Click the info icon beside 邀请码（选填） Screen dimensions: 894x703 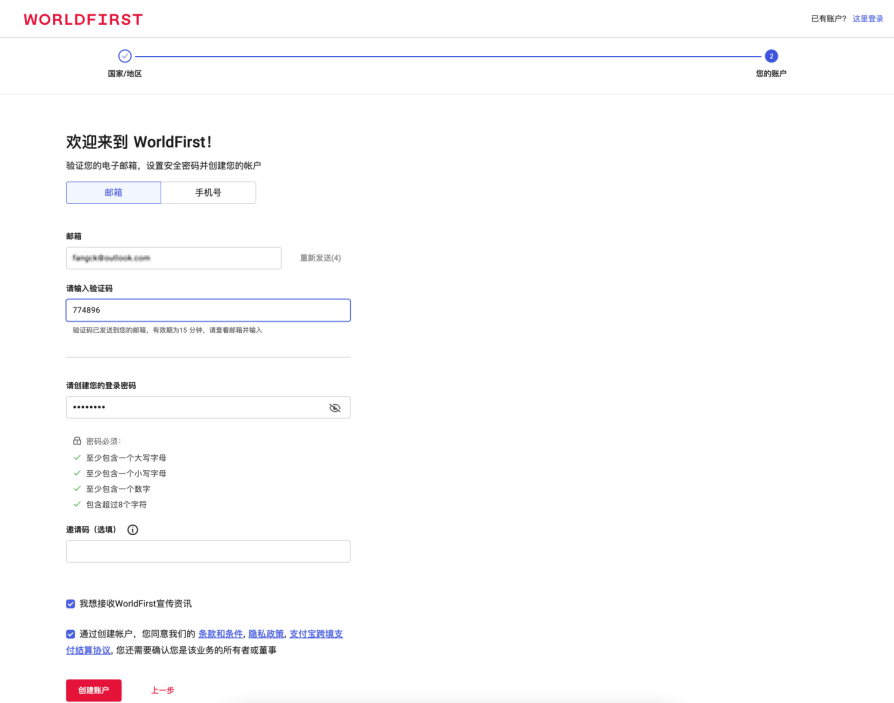click(131, 529)
